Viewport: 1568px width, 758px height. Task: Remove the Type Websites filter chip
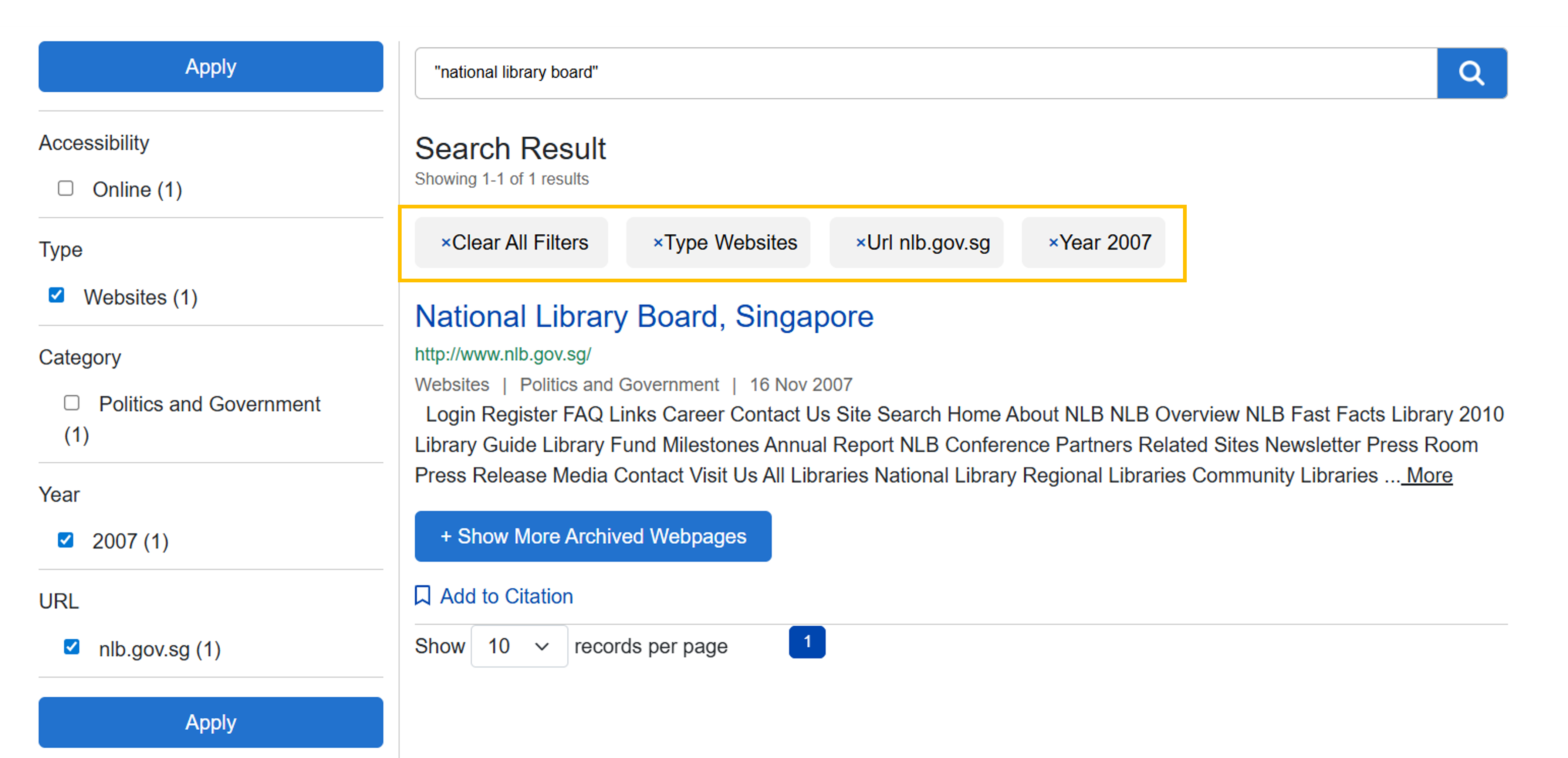658,243
